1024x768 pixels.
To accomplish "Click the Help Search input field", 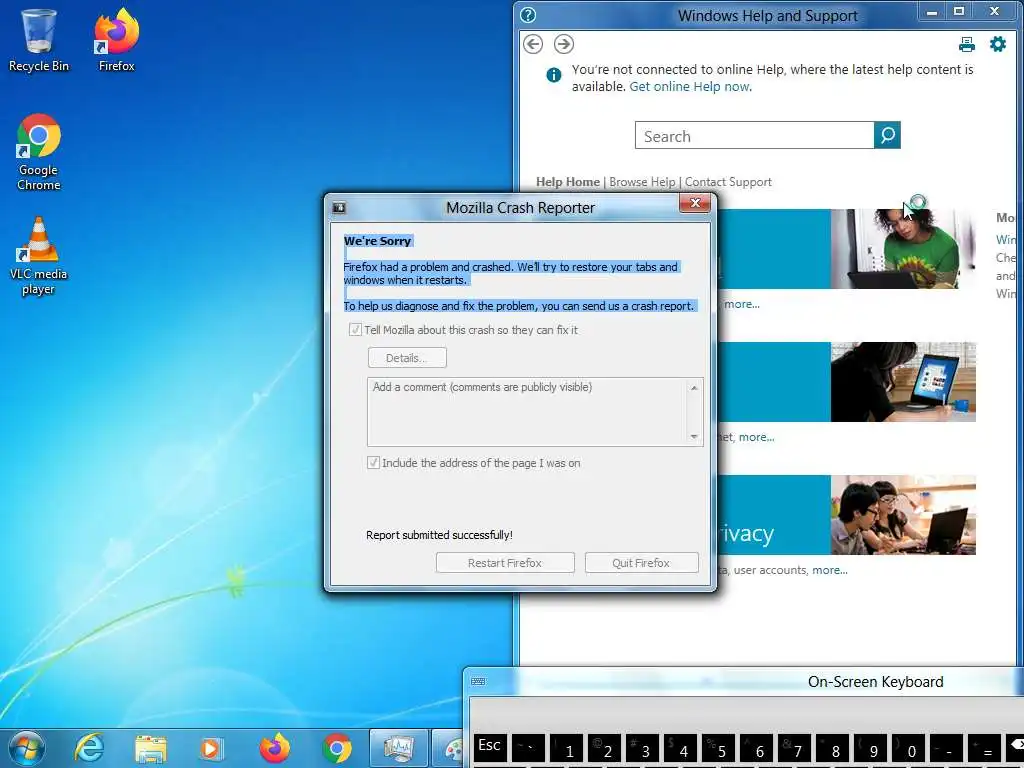I will [x=754, y=135].
